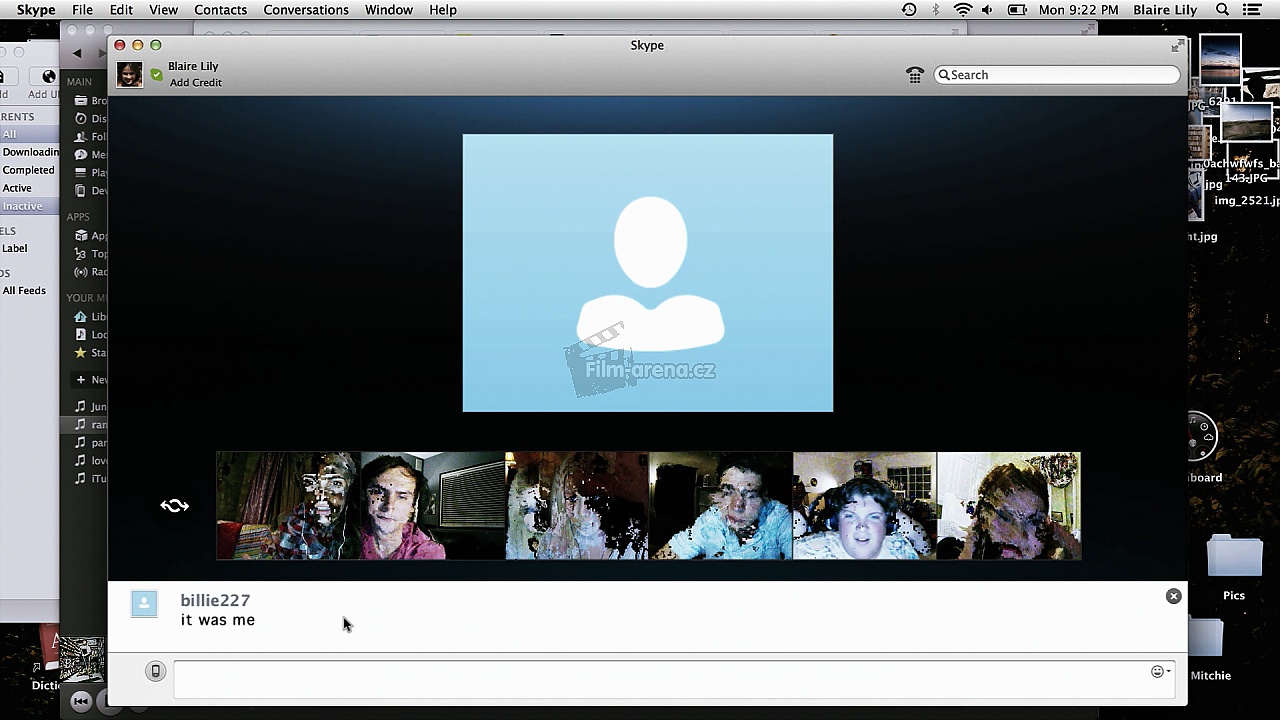Enter full screen with the Skype window arrows

[1177, 46]
